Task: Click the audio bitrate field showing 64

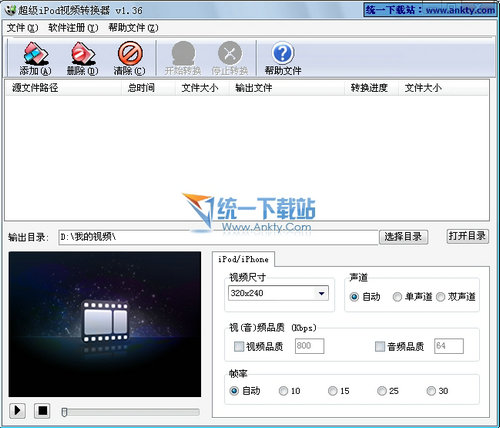Action: click(x=449, y=346)
